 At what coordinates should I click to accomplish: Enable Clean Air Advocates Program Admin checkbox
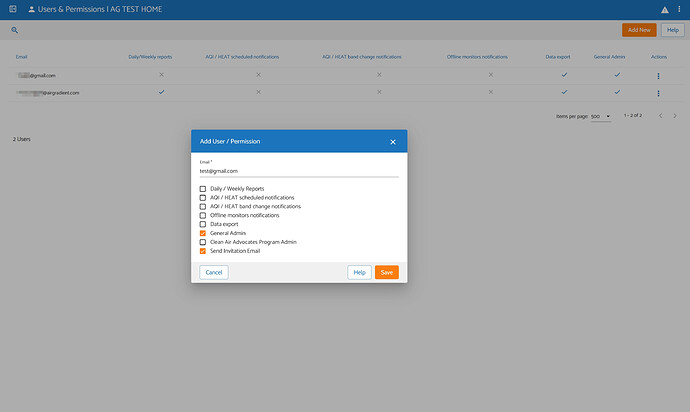(x=203, y=242)
